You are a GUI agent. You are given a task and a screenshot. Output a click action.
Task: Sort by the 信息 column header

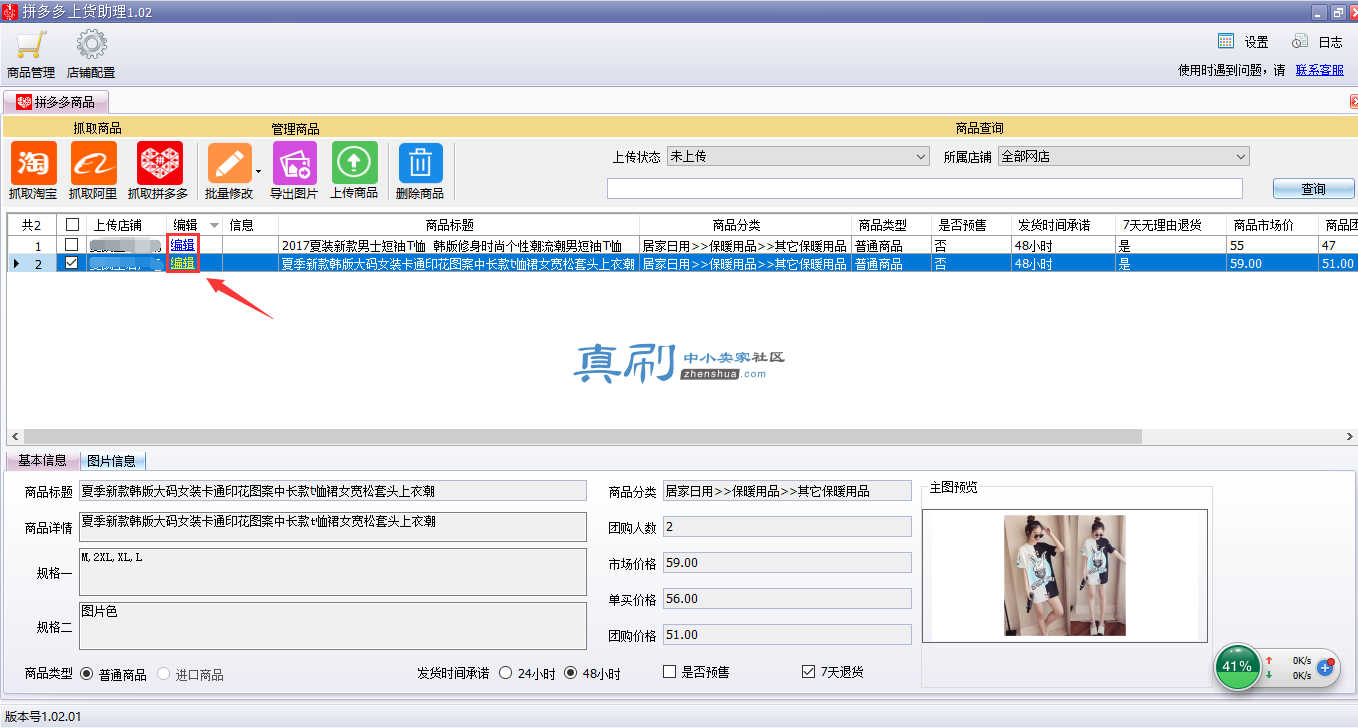(x=250, y=225)
